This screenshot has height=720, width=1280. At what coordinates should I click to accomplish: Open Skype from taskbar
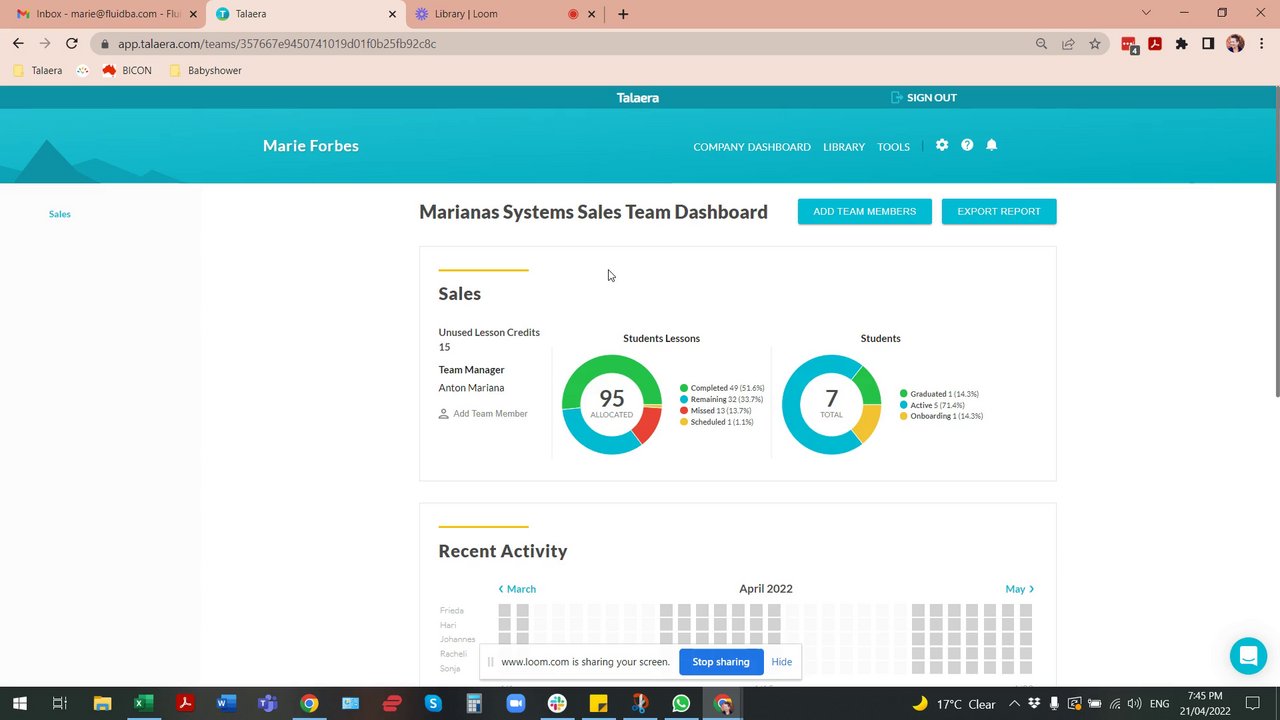(x=433, y=704)
